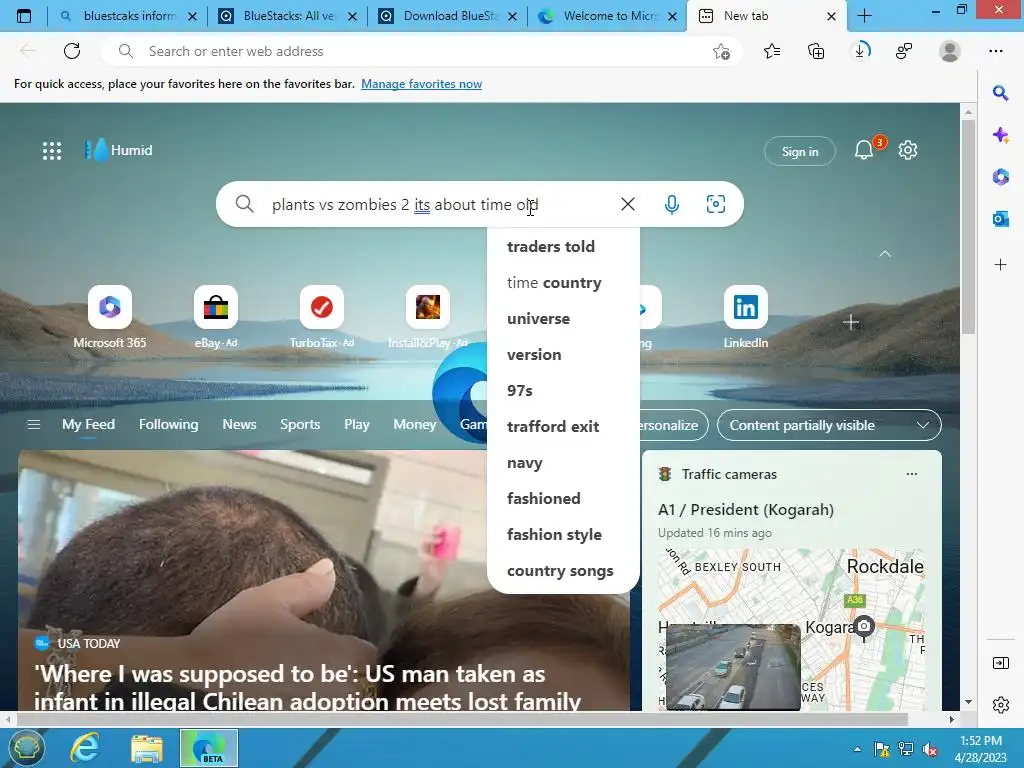This screenshot has height=768, width=1024.
Task: Open the Humid weather widget
Action: [x=118, y=150]
